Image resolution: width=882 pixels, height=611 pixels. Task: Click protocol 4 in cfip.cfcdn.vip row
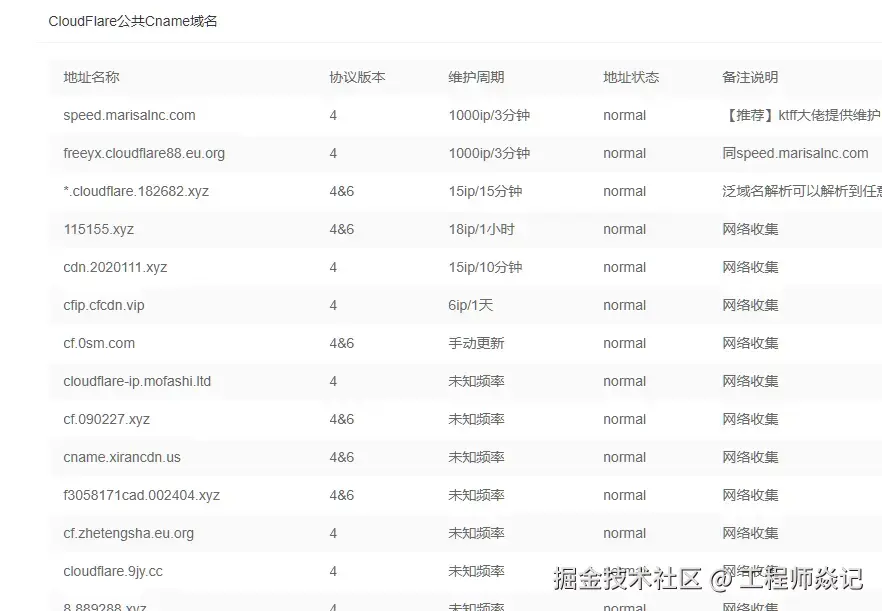(x=333, y=306)
